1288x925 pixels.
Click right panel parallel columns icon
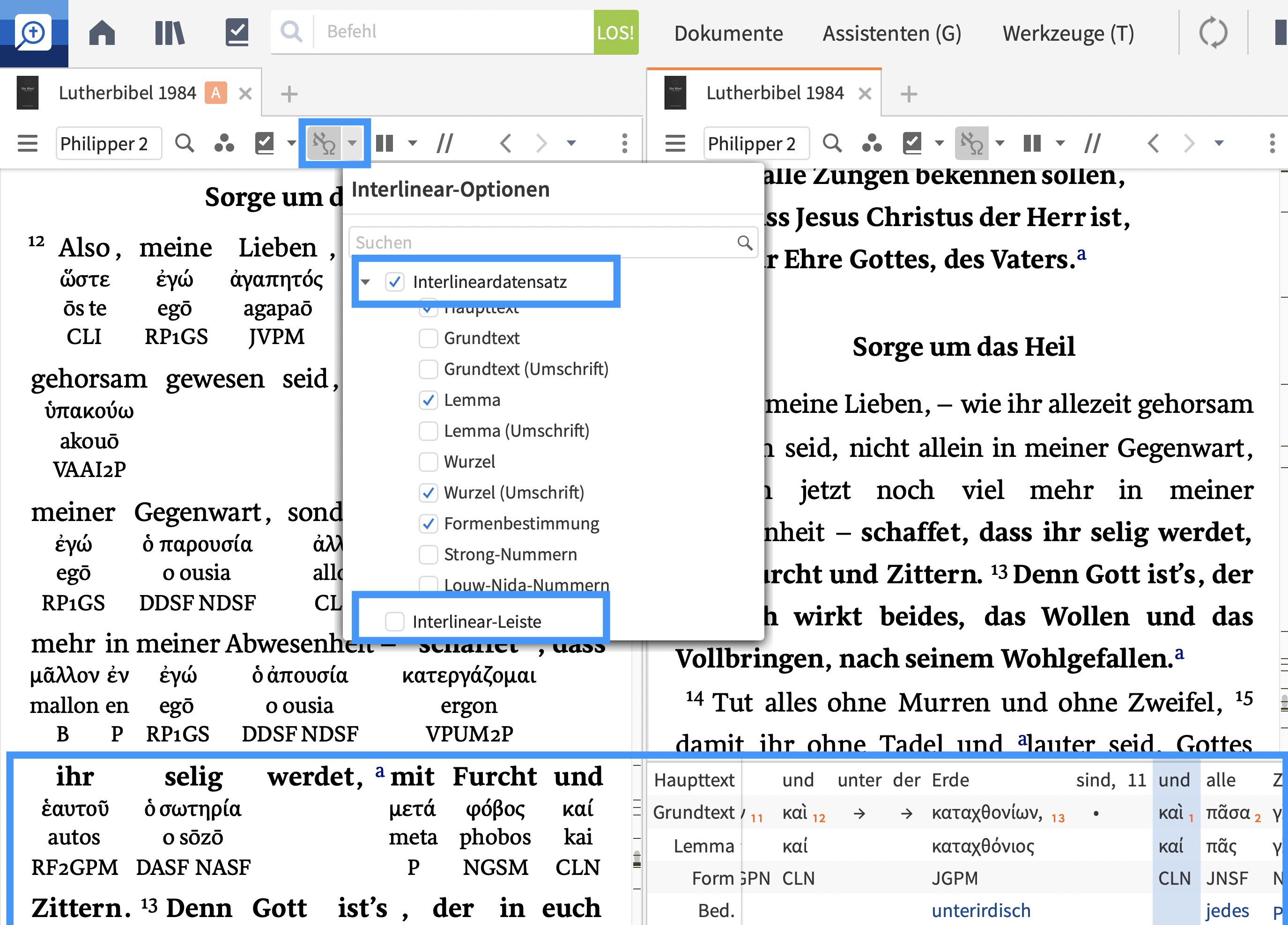[x=1032, y=143]
